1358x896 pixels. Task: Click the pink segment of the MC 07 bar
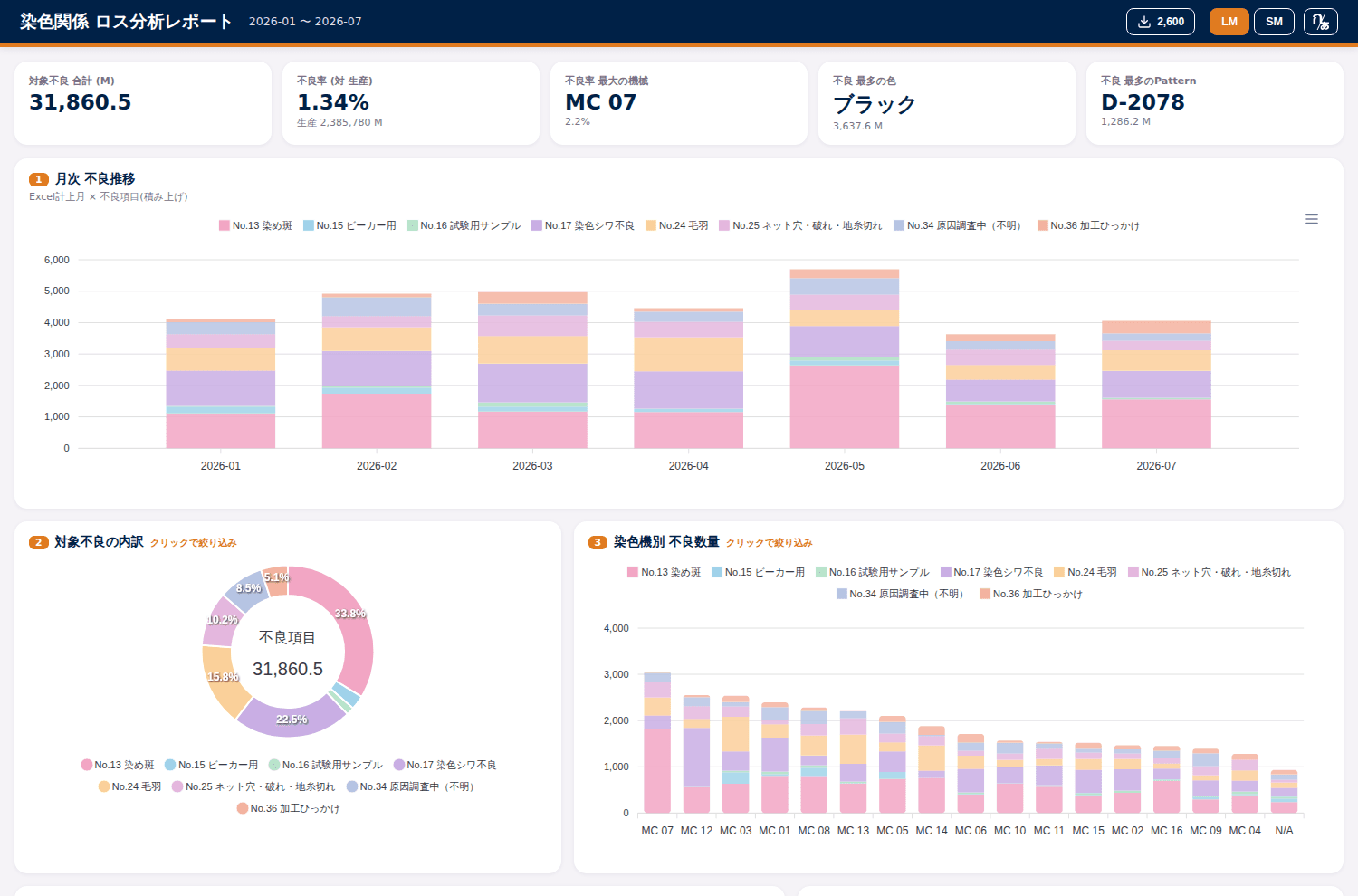click(657, 771)
